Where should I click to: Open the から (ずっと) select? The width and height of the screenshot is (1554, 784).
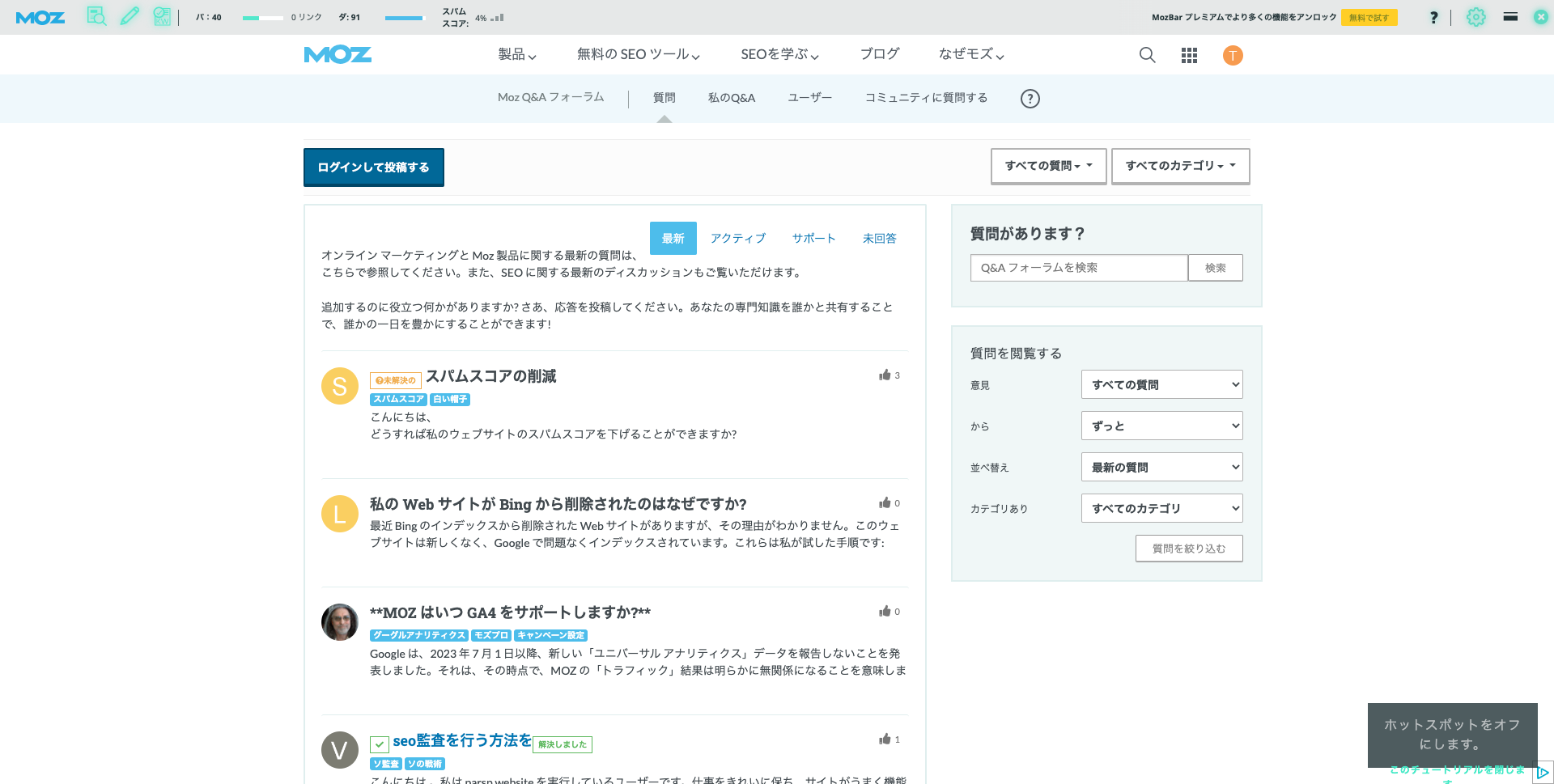(1161, 426)
